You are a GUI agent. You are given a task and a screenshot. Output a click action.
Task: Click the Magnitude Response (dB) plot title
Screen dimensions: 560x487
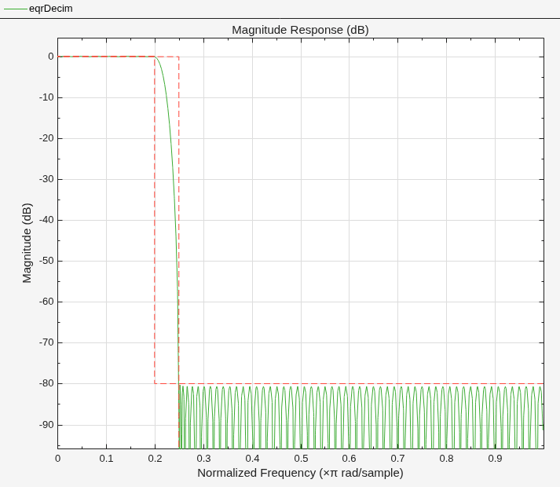(x=300, y=30)
